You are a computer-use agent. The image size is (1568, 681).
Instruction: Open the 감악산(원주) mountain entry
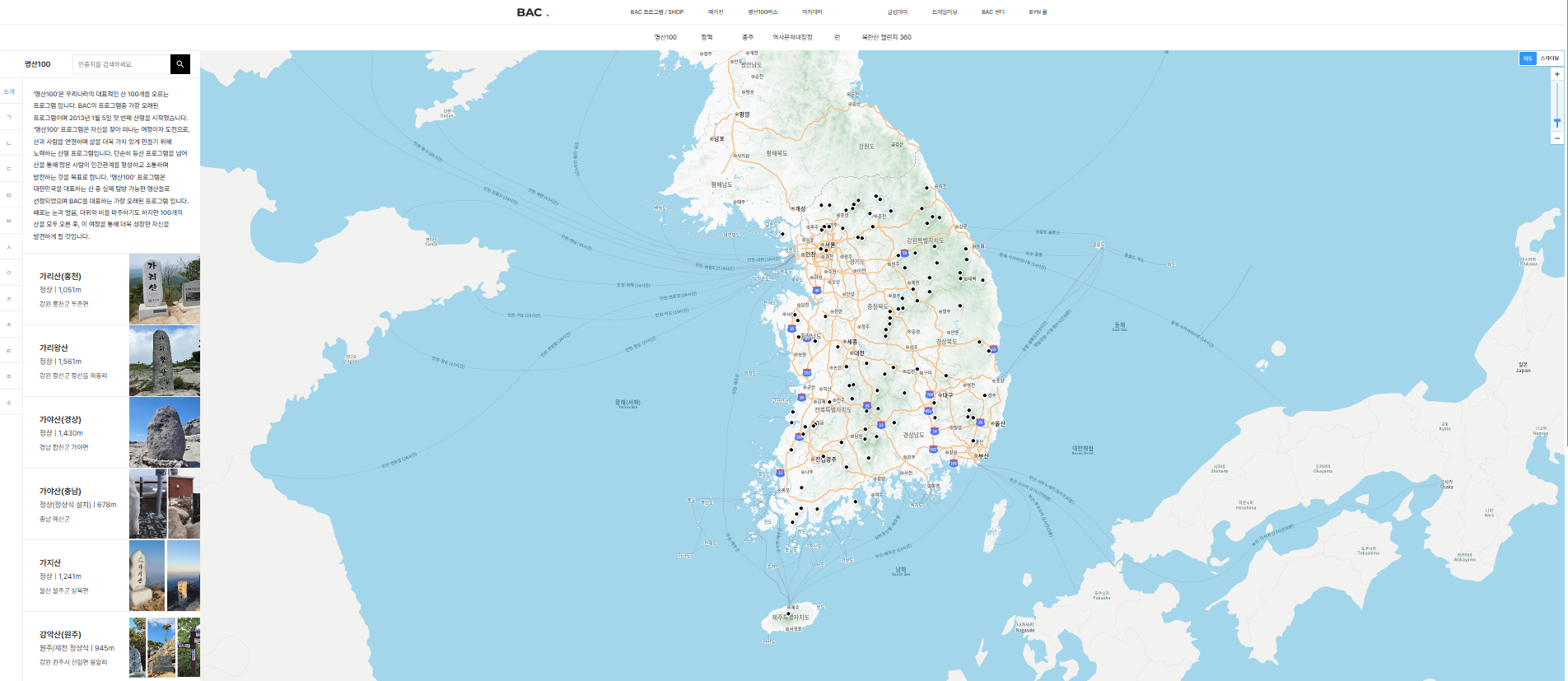(x=111, y=647)
